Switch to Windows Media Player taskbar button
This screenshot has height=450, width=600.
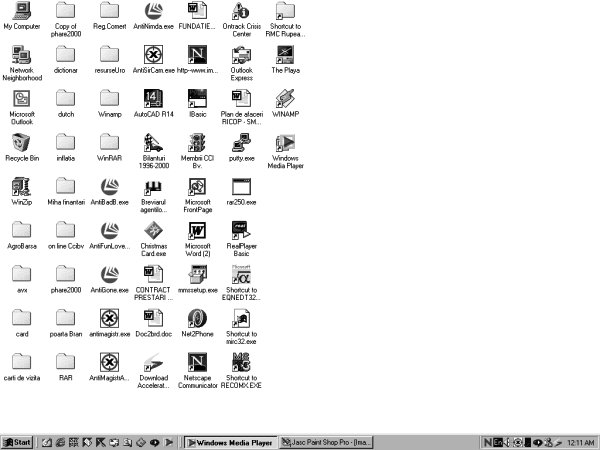click(x=230, y=442)
